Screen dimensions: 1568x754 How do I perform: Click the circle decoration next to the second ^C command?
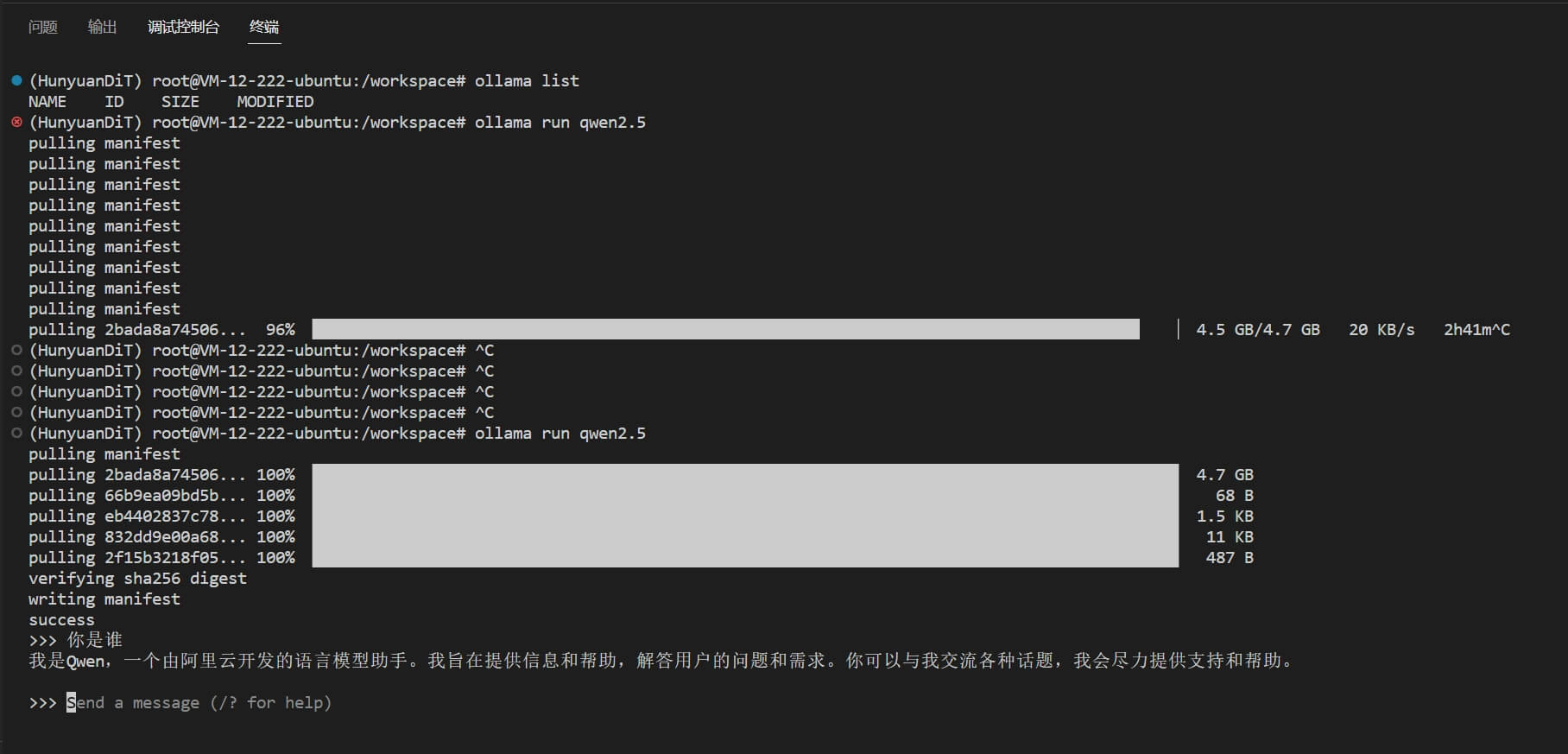[x=16, y=371]
